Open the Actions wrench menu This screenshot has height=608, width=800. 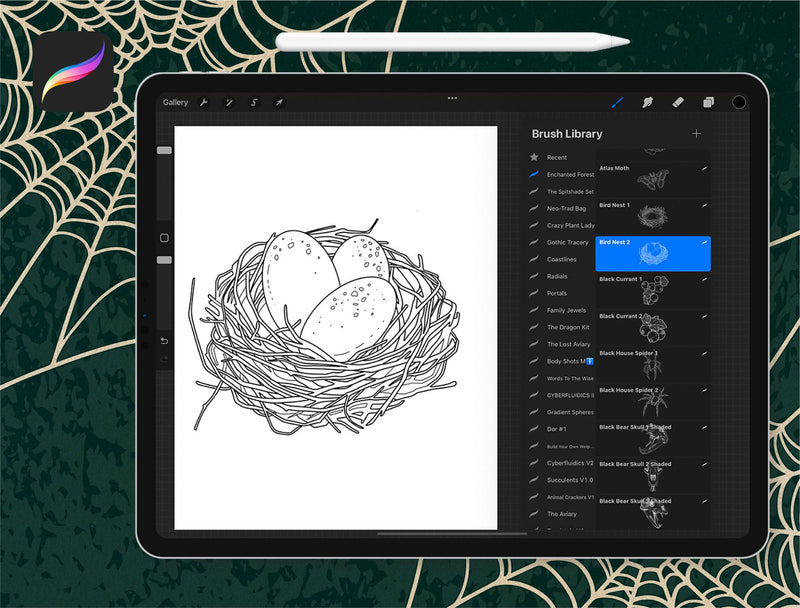pyautogui.click(x=204, y=102)
